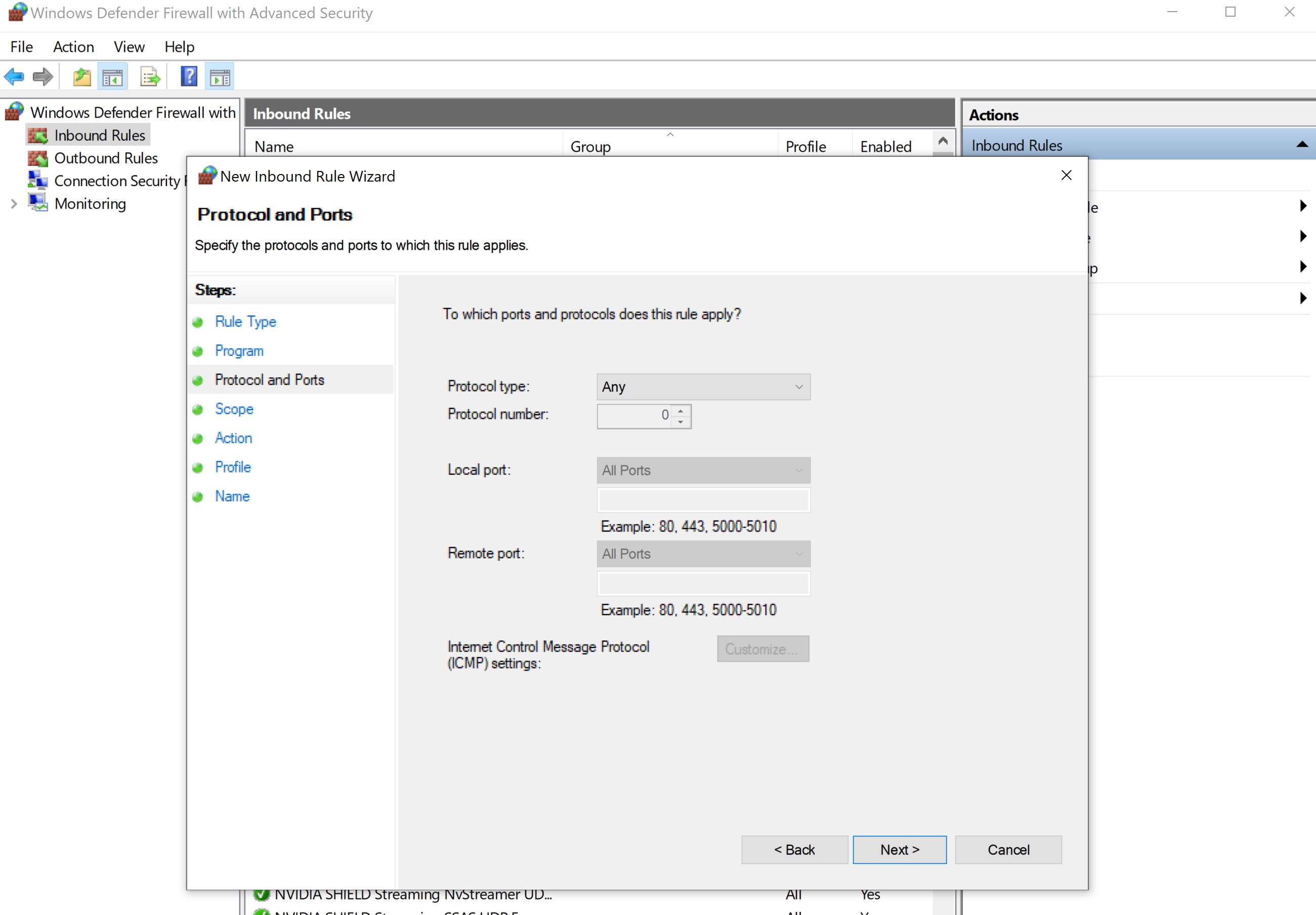This screenshot has width=1316, height=915.
Task: Select Outbound Rules in the tree
Action: click(x=105, y=158)
